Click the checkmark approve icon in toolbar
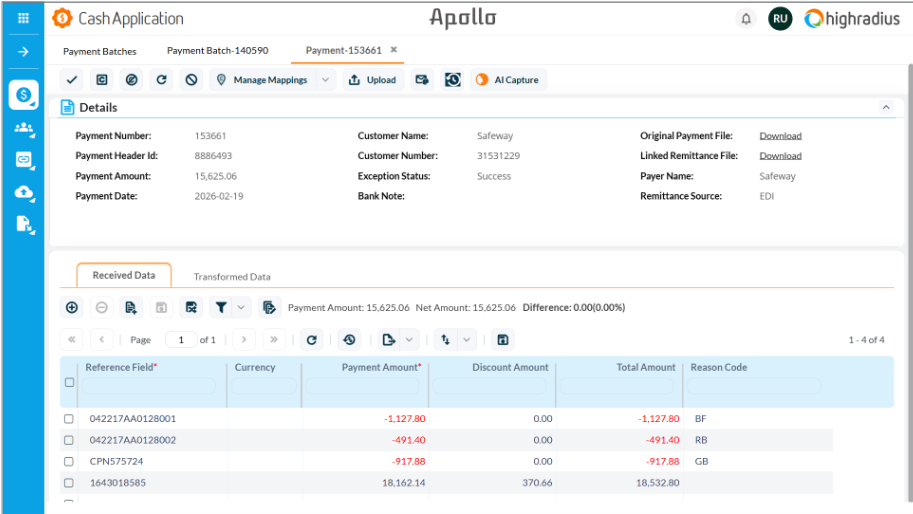 coord(72,80)
